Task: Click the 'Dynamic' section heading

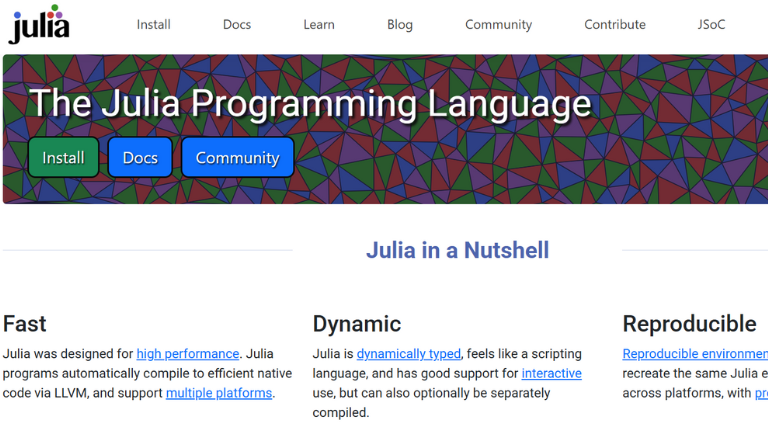Action: point(357,324)
